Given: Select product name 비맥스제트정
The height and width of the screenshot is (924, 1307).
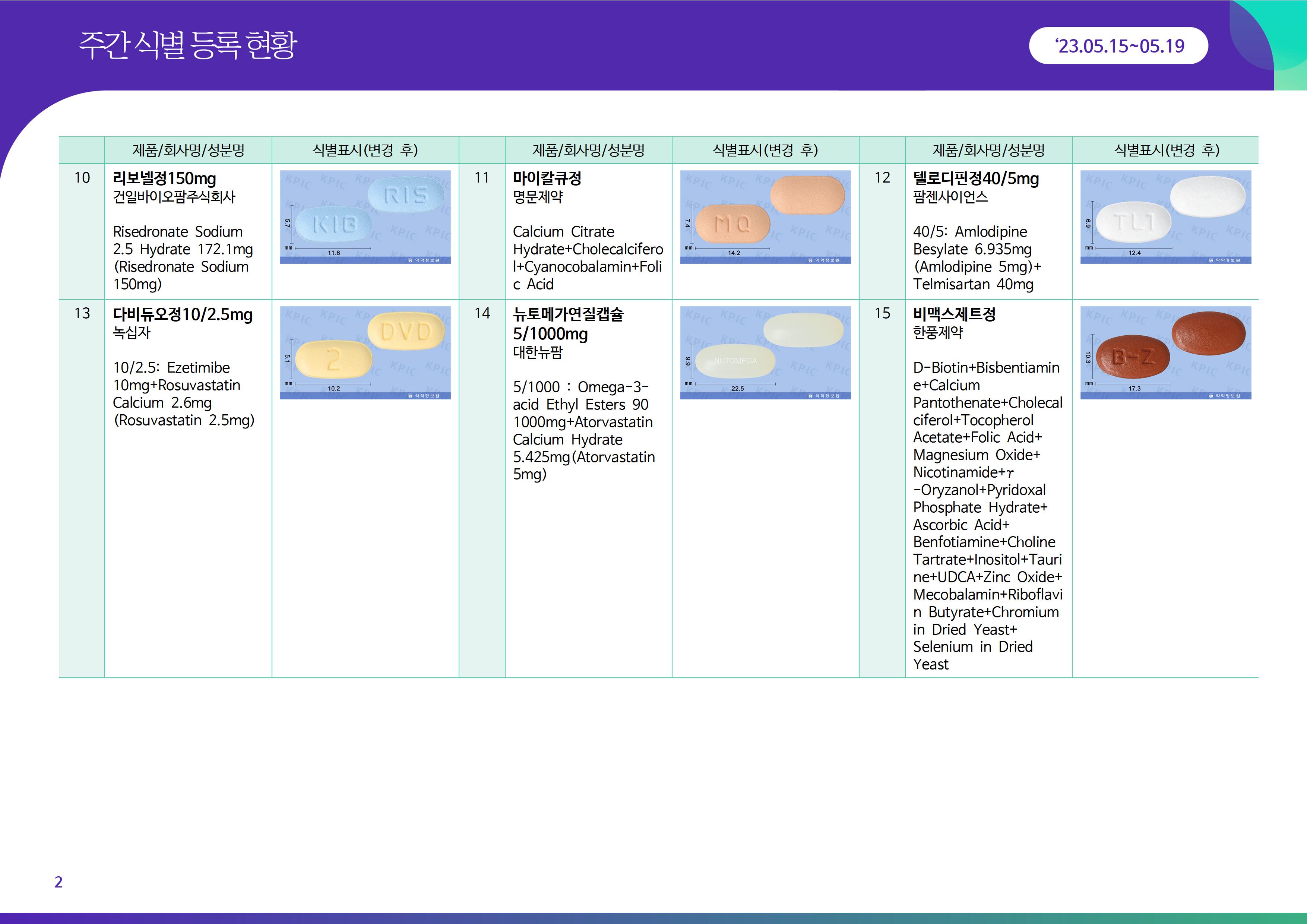Looking at the screenshot, I should [x=954, y=314].
